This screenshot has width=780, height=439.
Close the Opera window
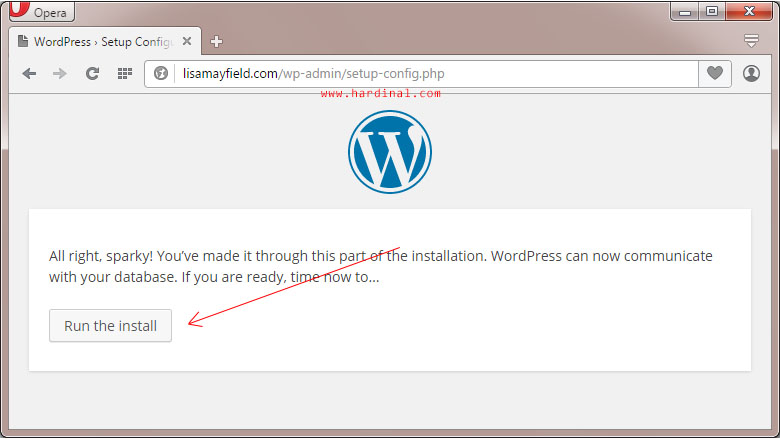click(x=749, y=11)
